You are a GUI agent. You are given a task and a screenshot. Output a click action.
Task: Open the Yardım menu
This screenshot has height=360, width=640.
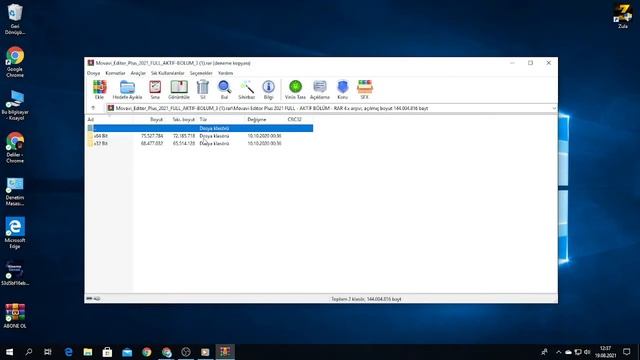[225, 73]
